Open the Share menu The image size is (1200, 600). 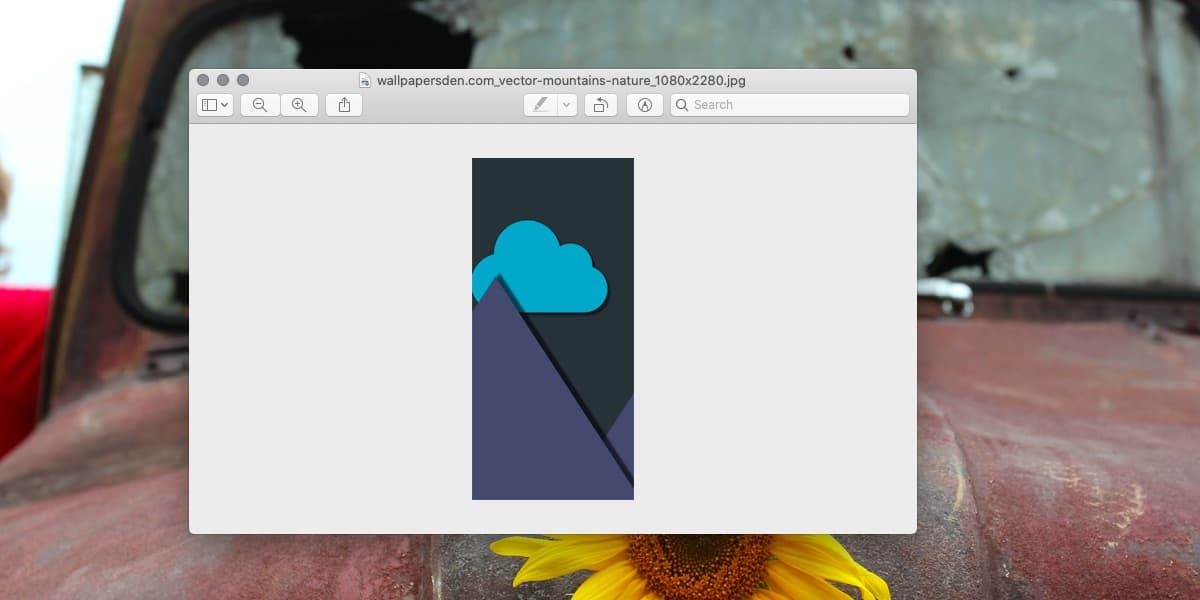point(344,105)
